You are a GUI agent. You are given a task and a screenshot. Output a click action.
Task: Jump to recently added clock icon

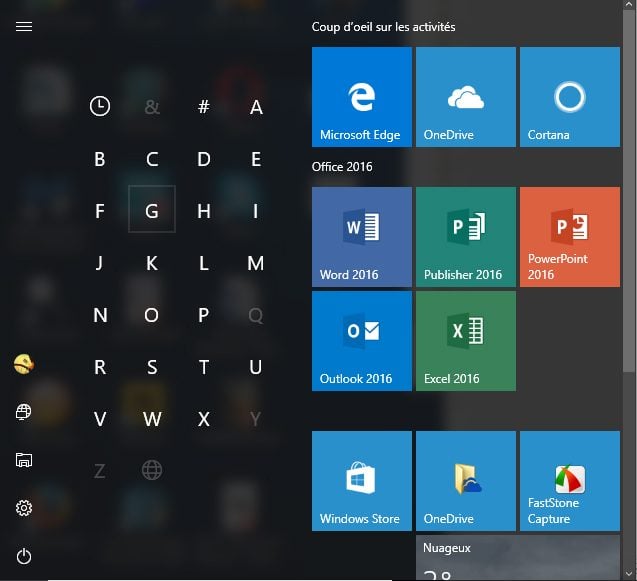(100, 106)
